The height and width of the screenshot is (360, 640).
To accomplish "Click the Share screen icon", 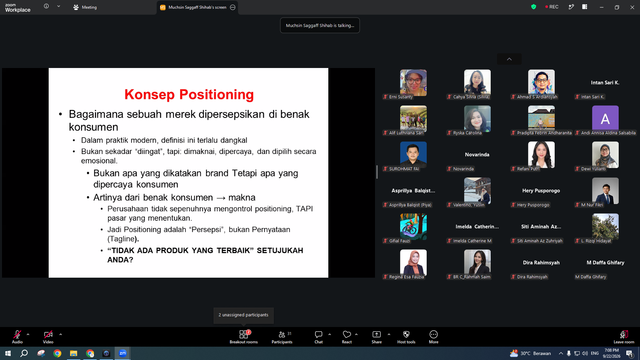I will point(376,337).
